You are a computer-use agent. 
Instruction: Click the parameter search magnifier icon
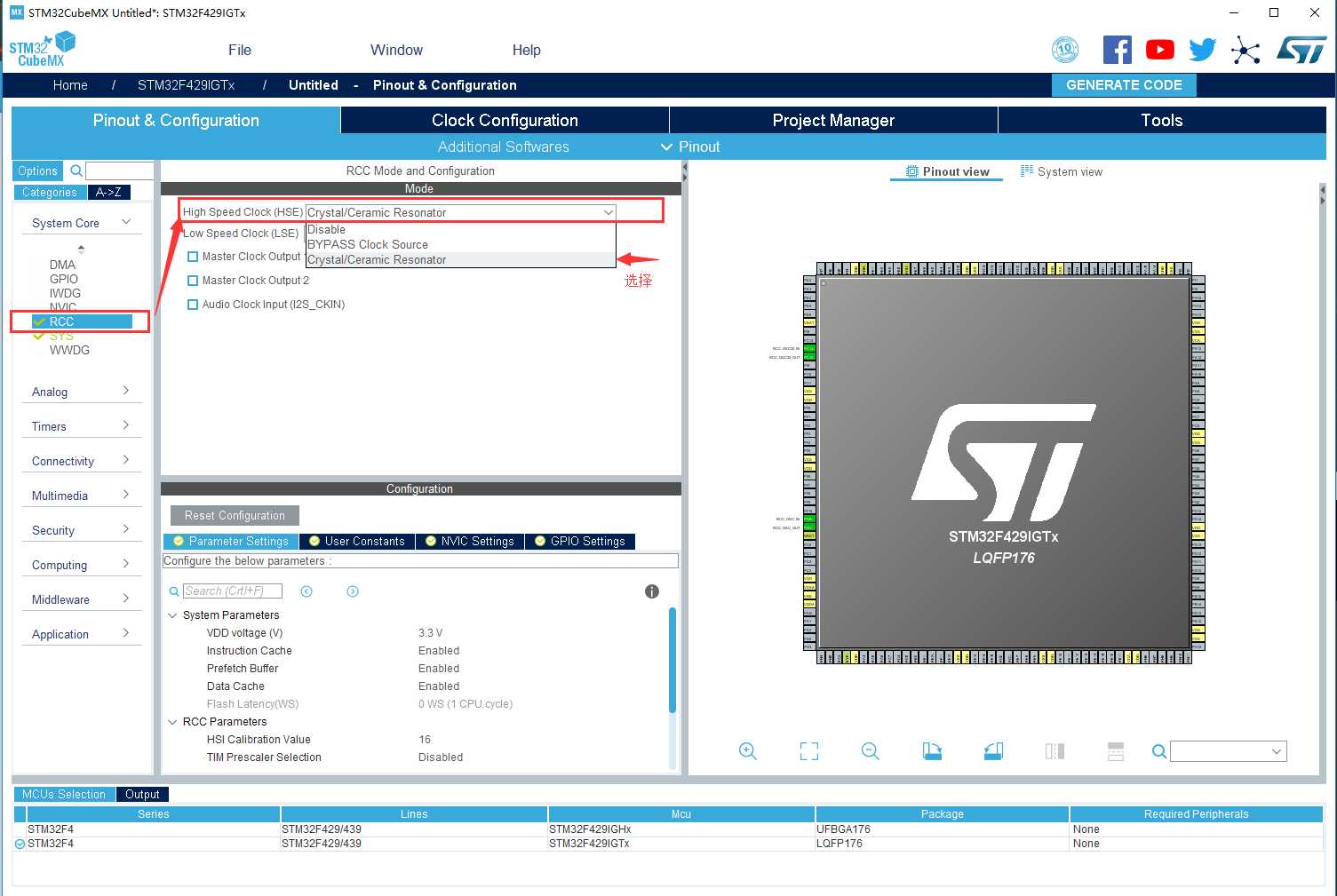(x=174, y=591)
